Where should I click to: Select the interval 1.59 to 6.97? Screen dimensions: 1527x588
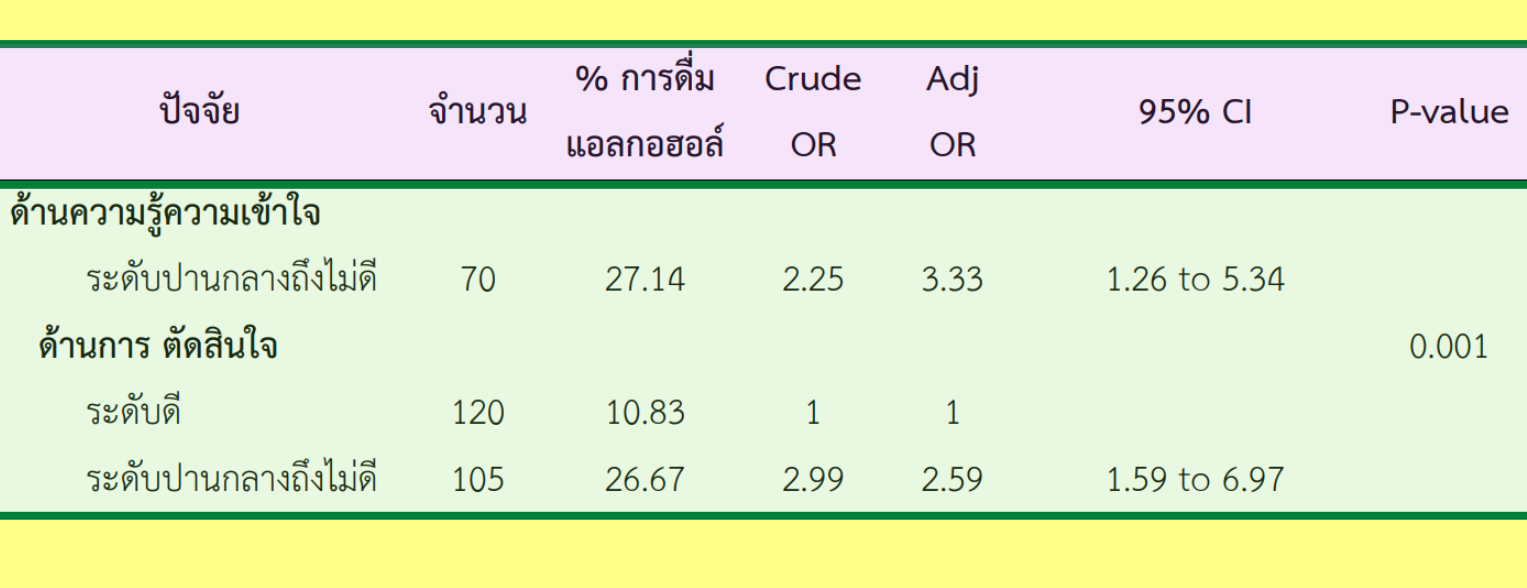[1195, 480]
